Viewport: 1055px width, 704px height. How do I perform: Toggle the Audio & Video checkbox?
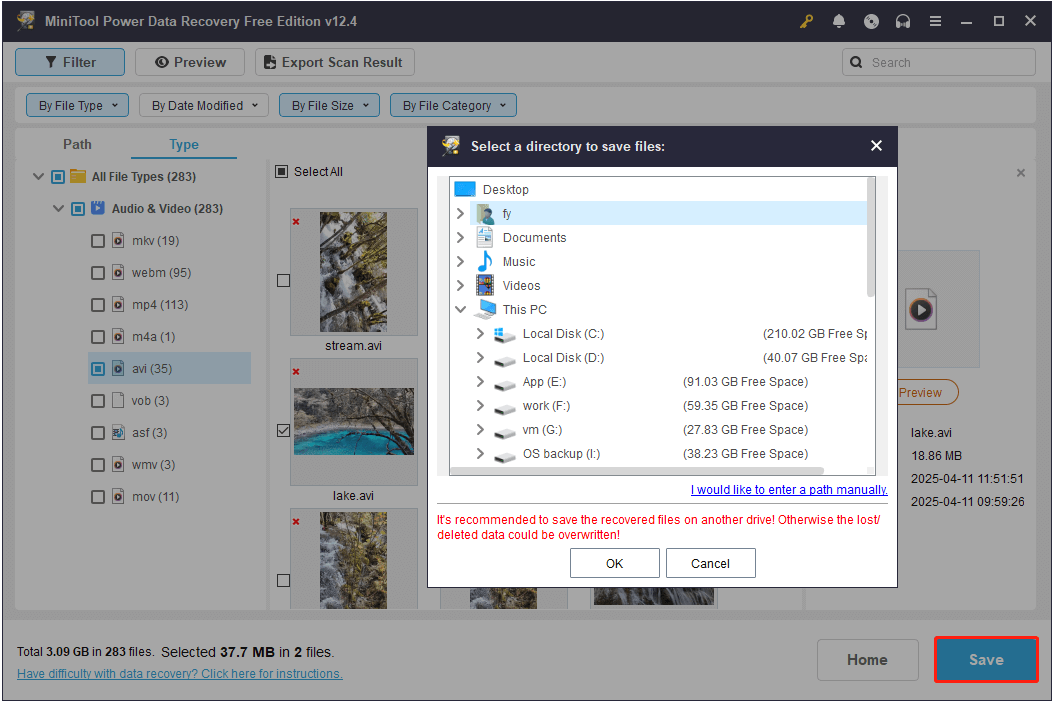click(78, 209)
